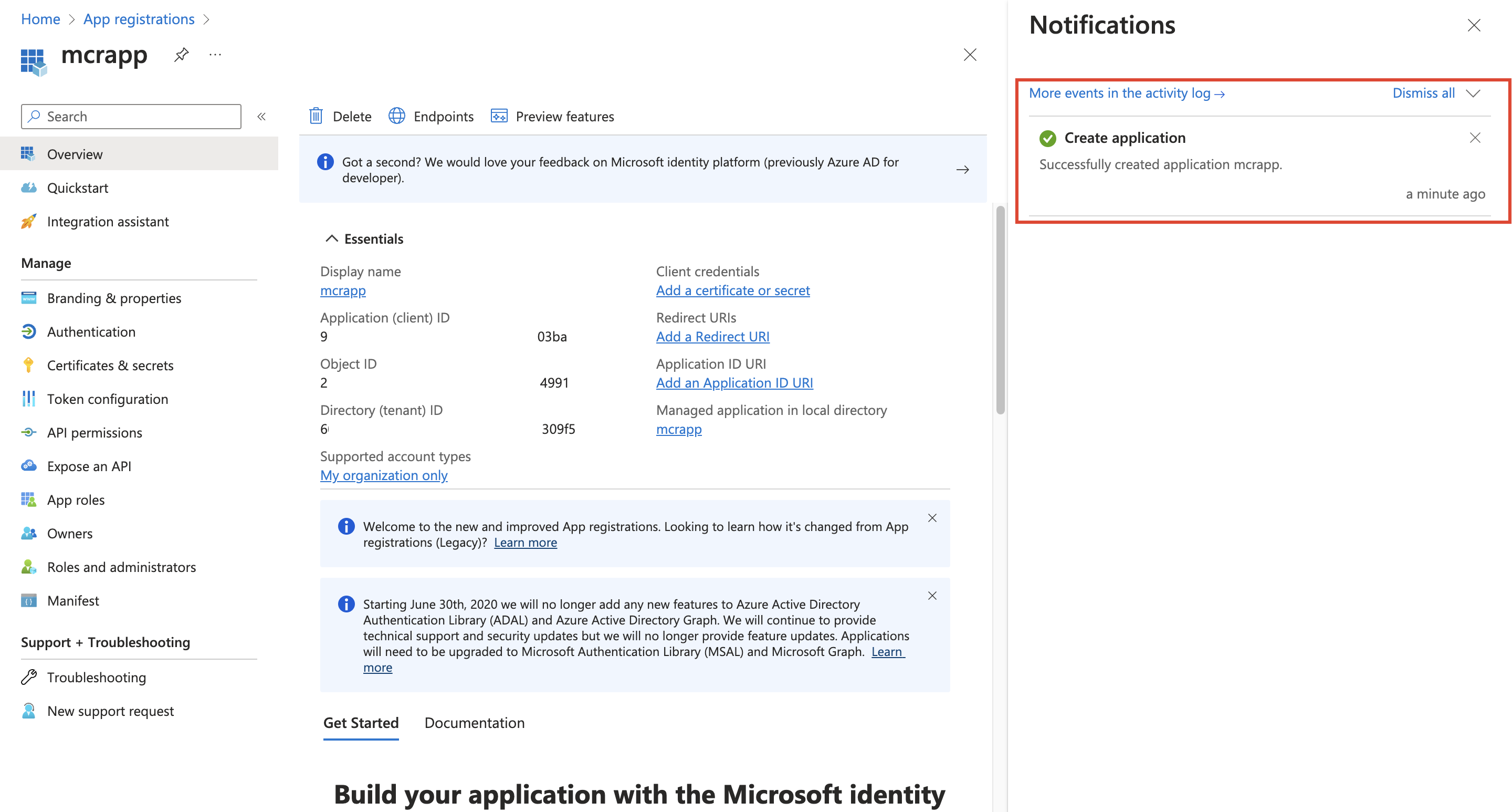Click the Integration assistant rocket icon

click(x=28, y=221)
